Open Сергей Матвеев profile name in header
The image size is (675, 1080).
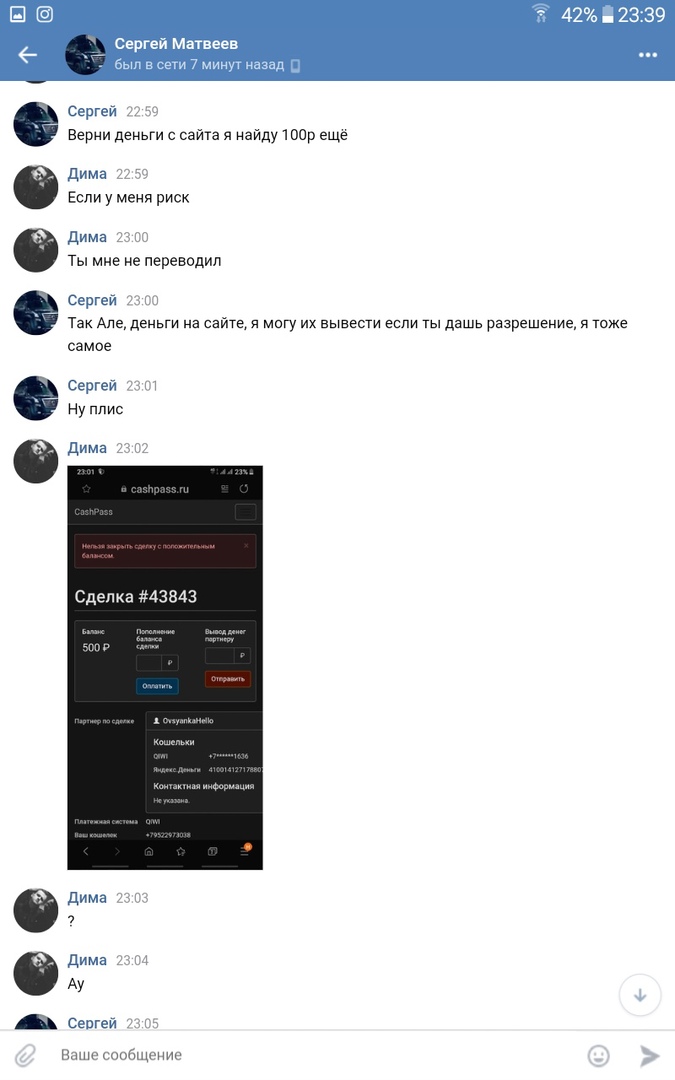point(176,43)
